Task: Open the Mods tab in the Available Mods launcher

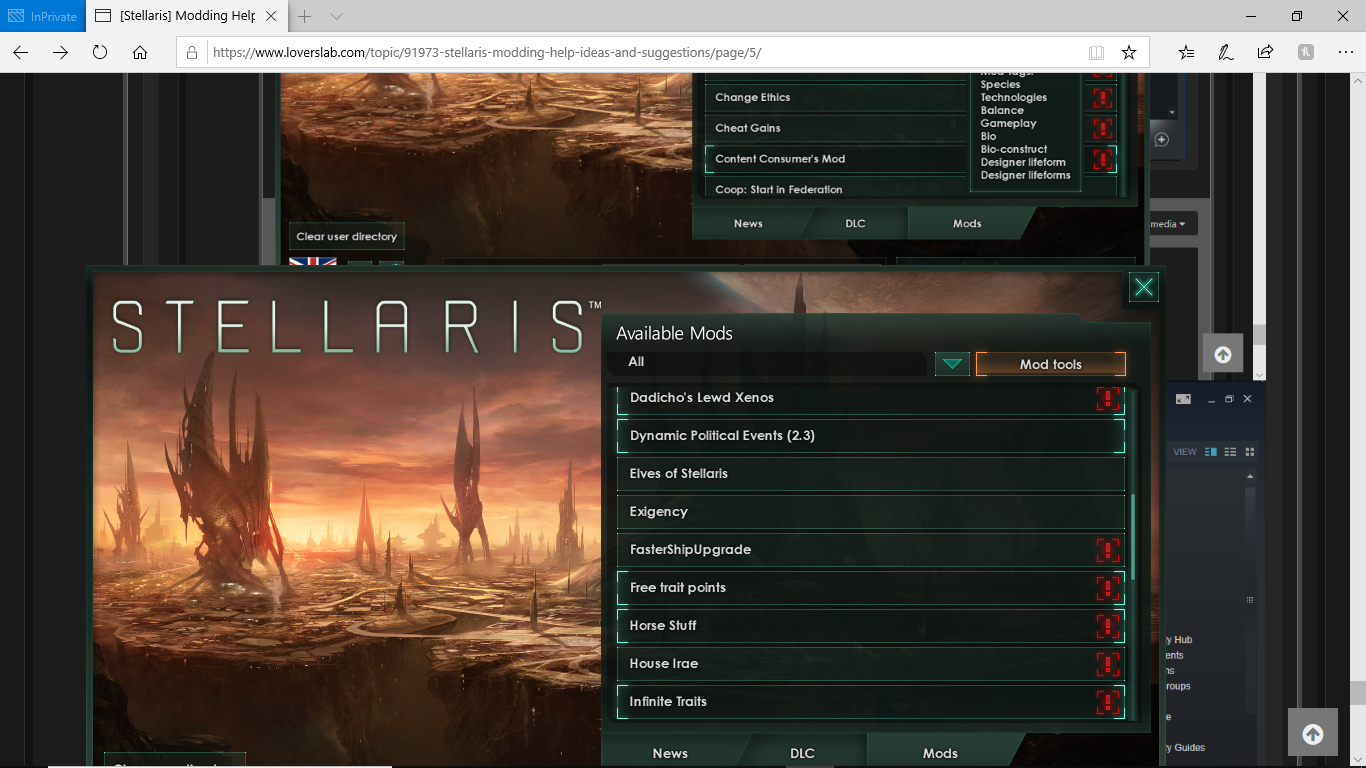Action: click(x=940, y=754)
